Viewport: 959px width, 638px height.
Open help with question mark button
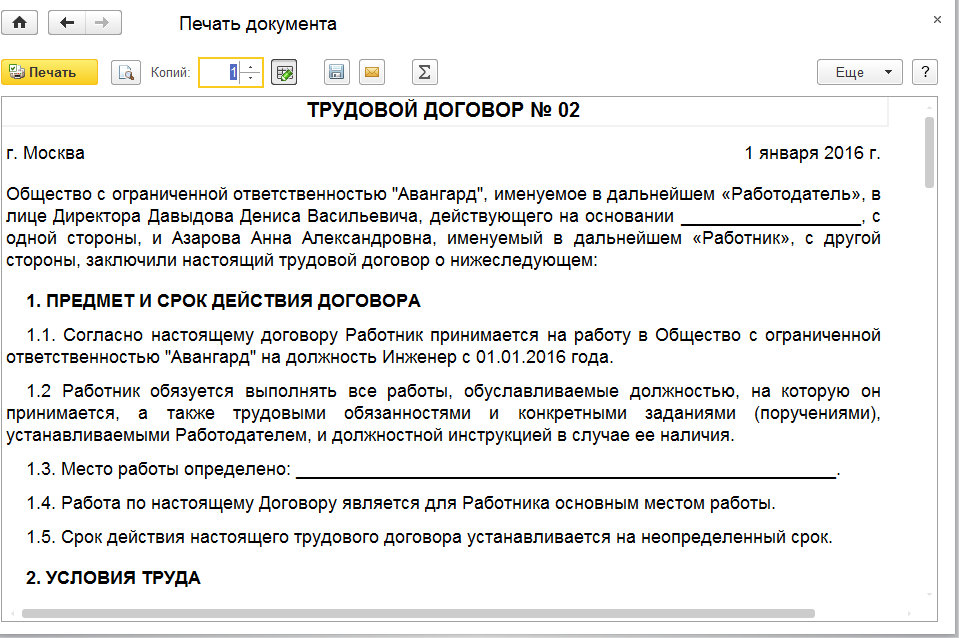(x=925, y=72)
